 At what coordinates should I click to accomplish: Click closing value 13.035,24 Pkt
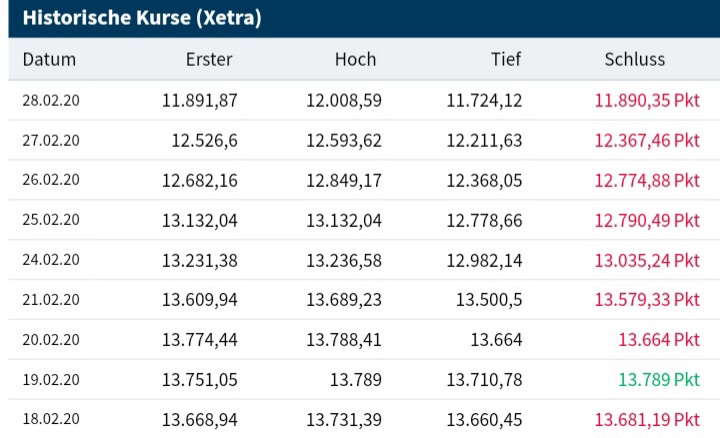click(647, 260)
